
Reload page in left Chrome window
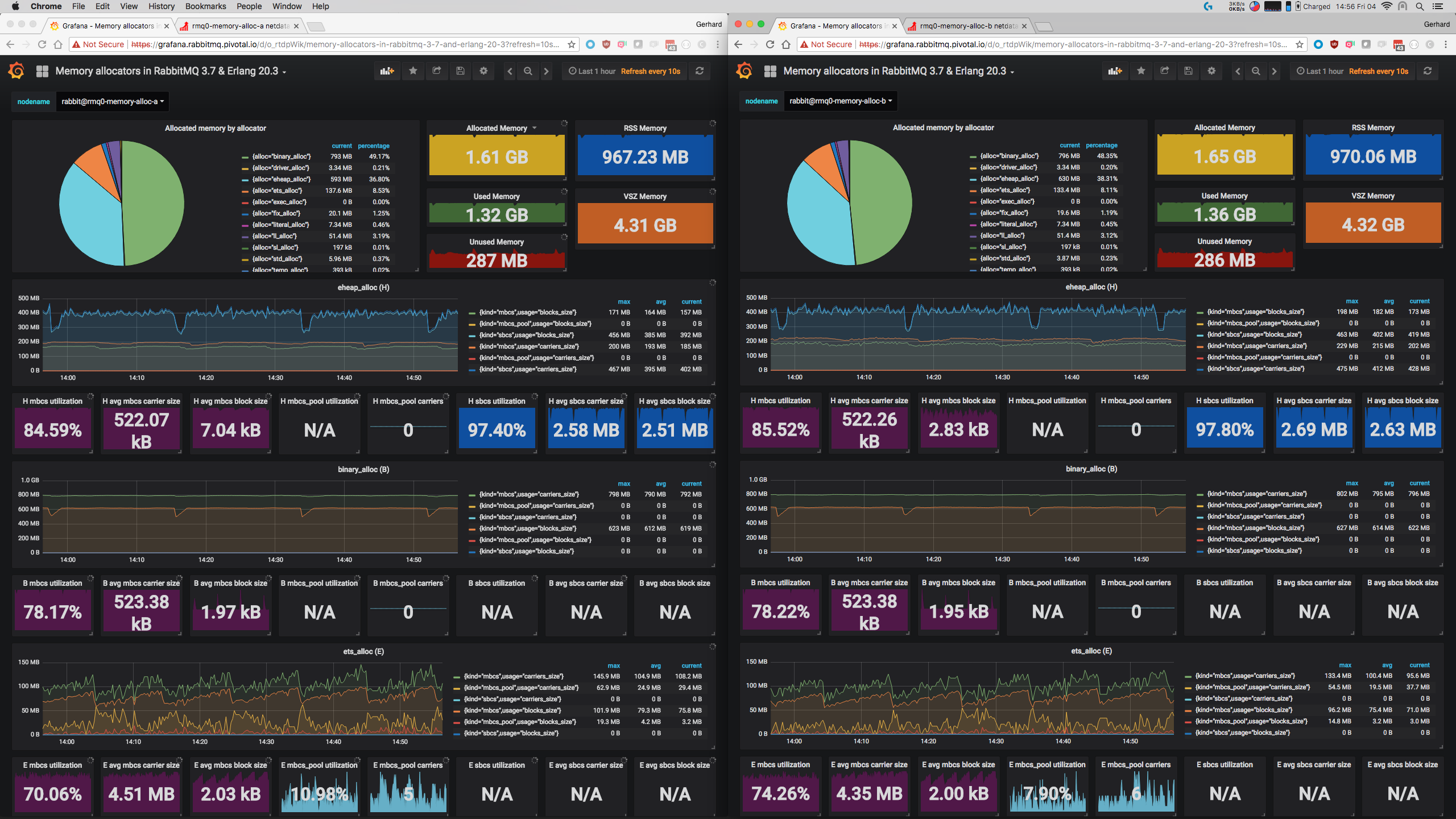pyautogui.click(x=42, y=44)
